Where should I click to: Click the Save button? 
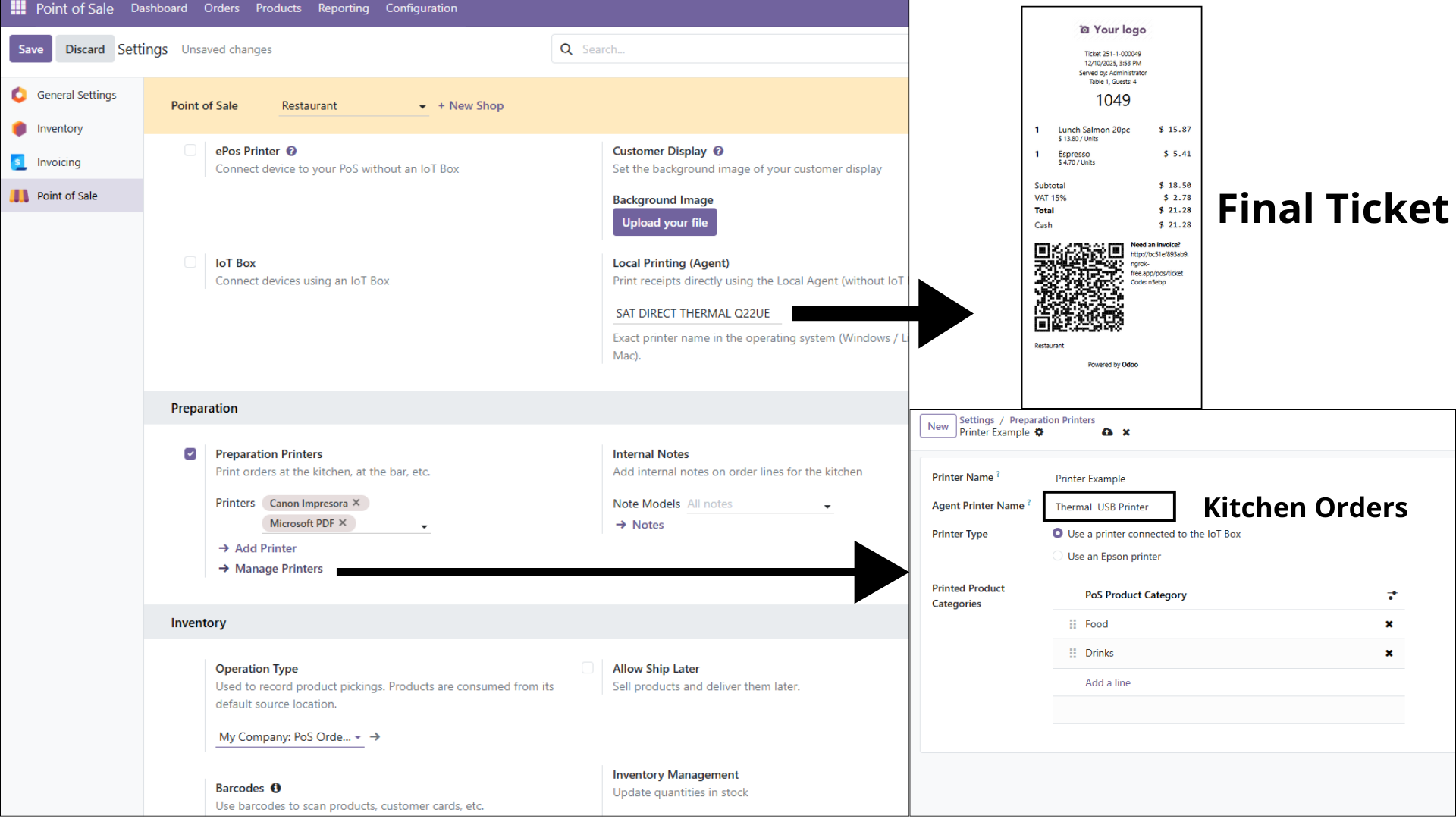click(x=31, y=49)
